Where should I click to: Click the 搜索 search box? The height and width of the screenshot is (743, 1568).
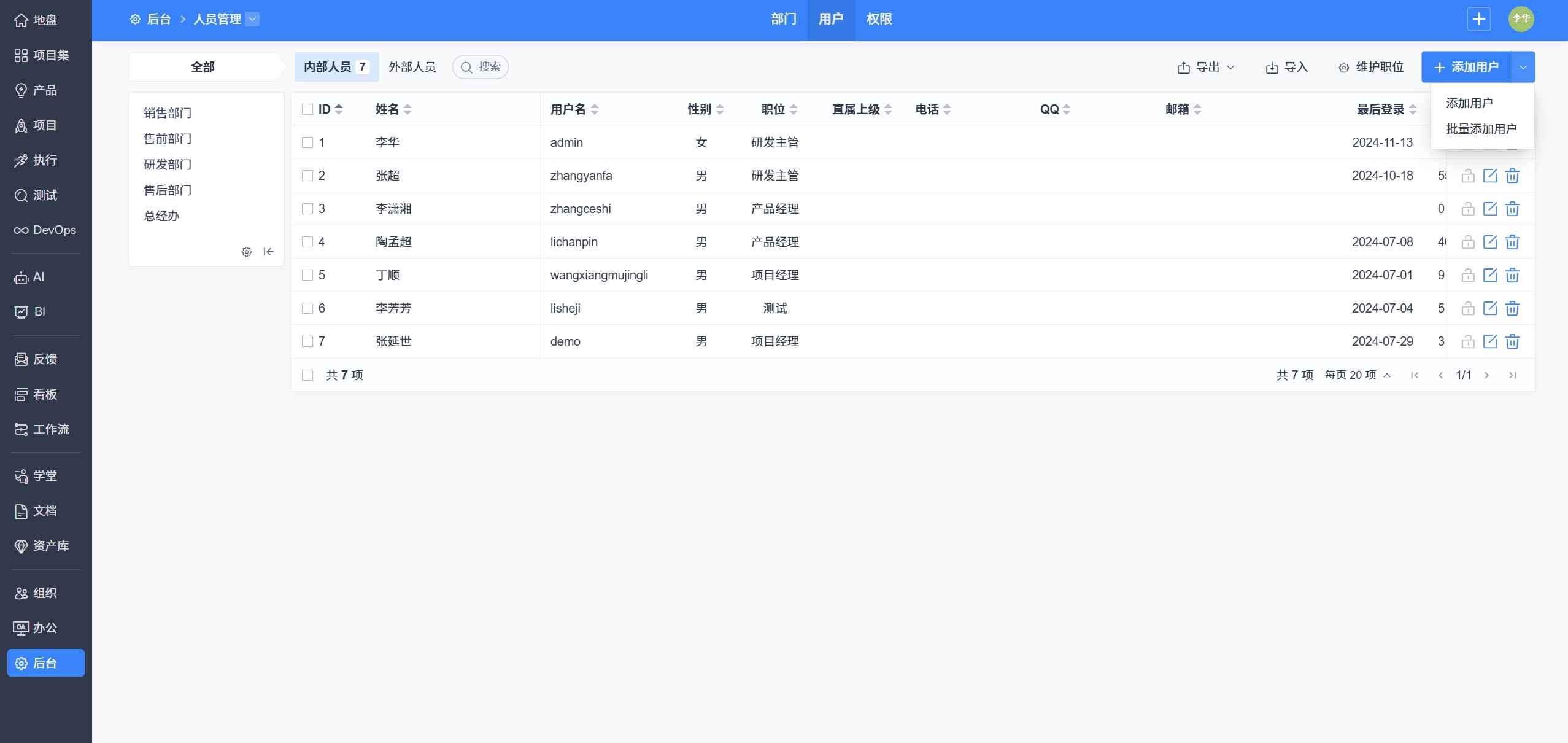point(481,67)
